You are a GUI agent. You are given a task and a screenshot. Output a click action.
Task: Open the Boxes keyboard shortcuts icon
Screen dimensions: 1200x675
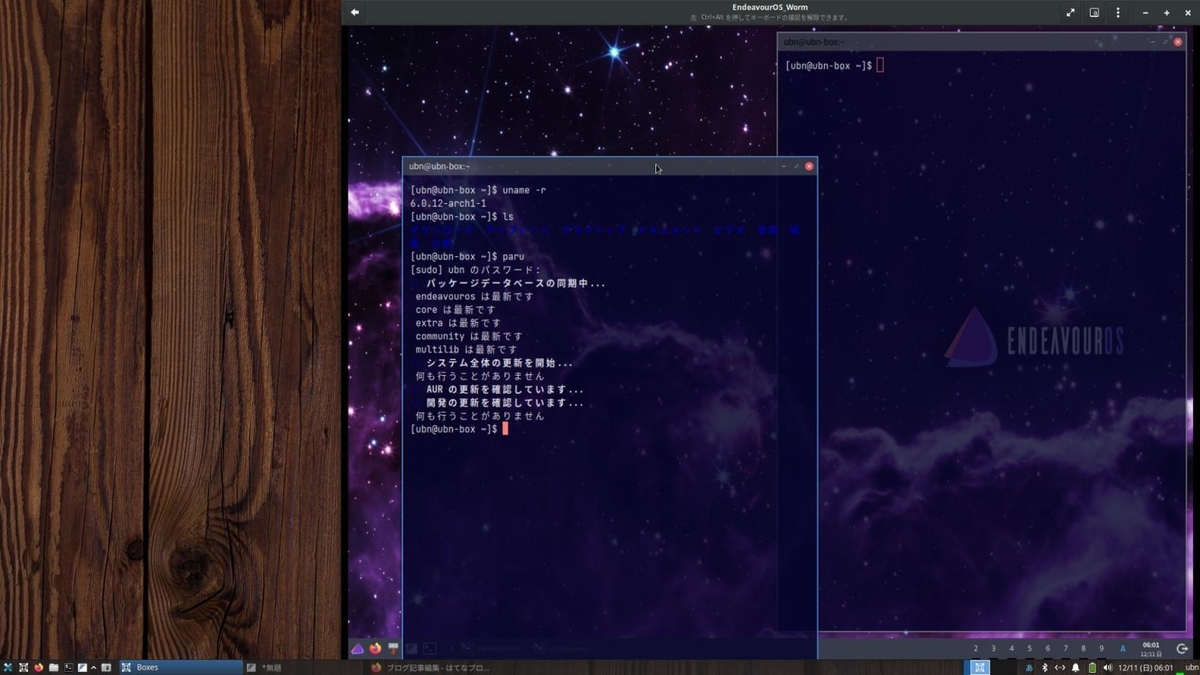(1094, 12)
